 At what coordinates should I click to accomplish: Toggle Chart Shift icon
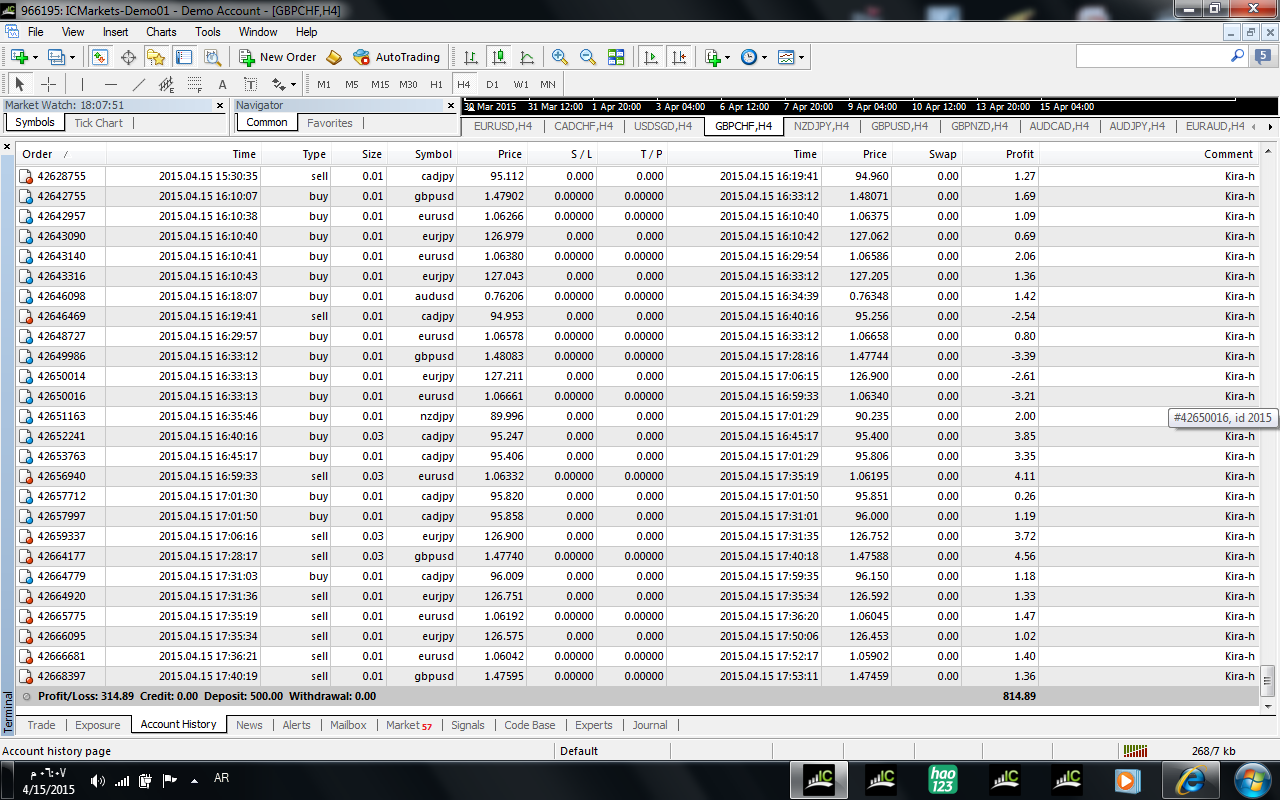point(679,57)
